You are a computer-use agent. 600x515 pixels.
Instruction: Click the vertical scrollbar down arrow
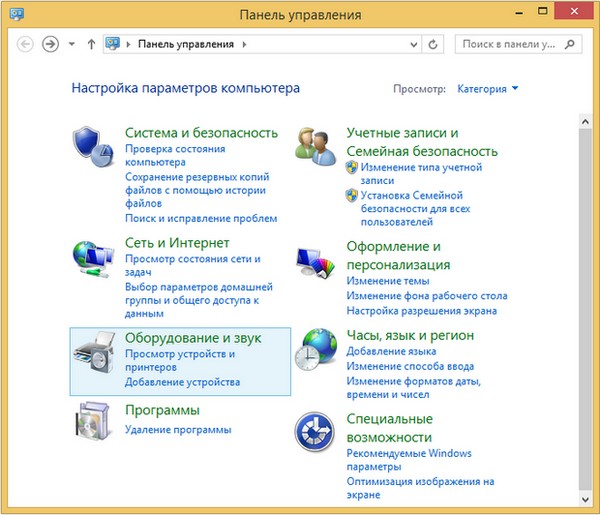point(585,499)
